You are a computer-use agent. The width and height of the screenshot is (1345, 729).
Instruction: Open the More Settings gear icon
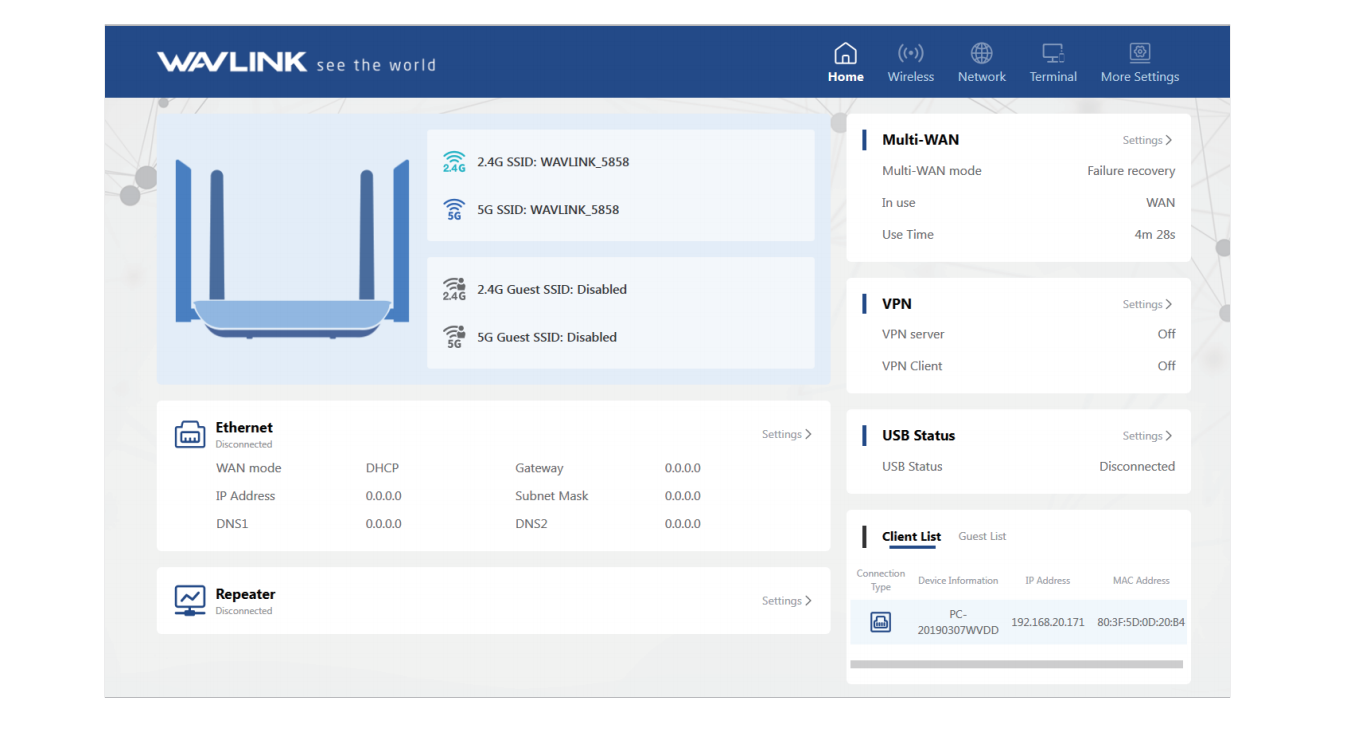(x=1139, y=54)
